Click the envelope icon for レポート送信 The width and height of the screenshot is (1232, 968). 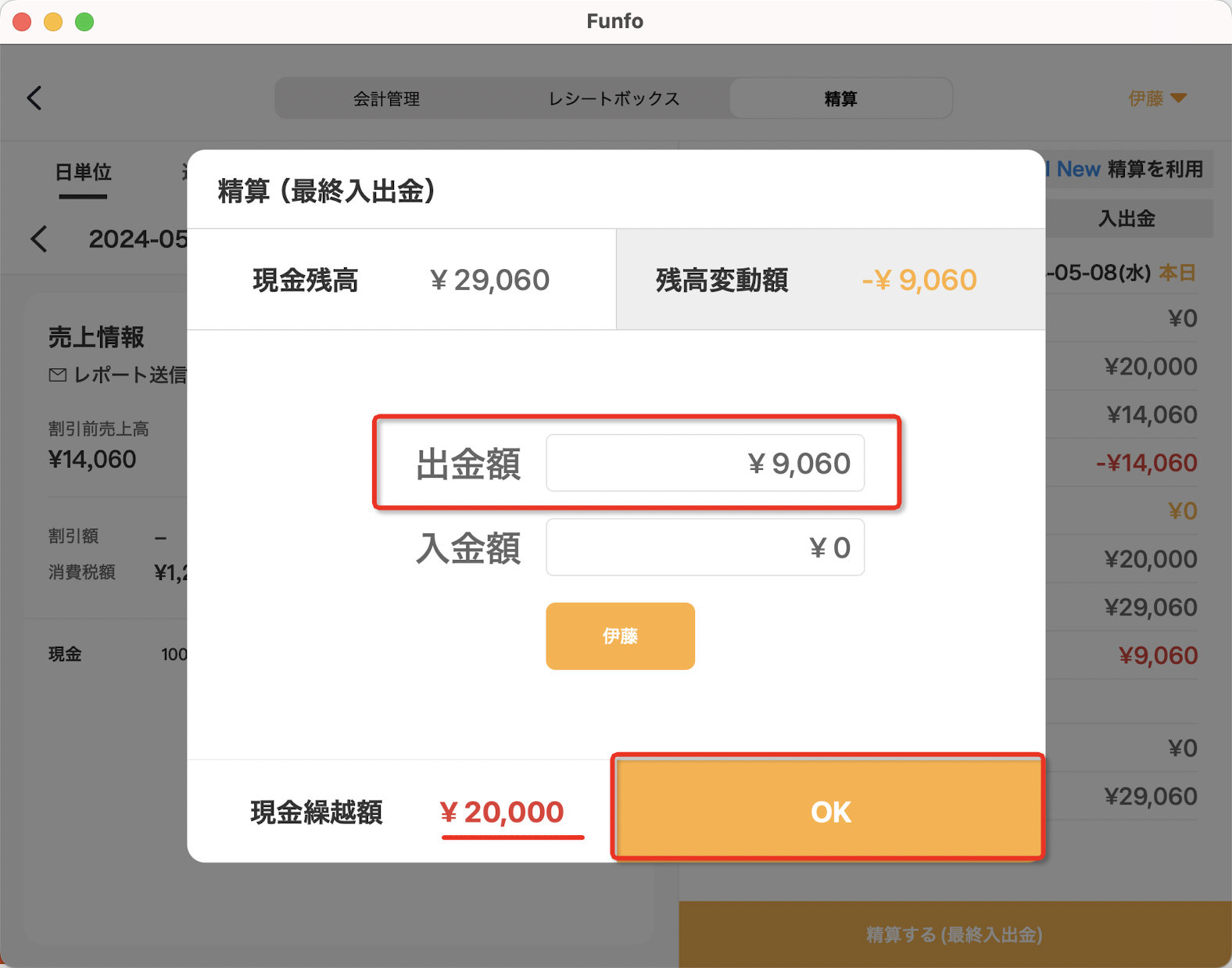click(57, 375)
